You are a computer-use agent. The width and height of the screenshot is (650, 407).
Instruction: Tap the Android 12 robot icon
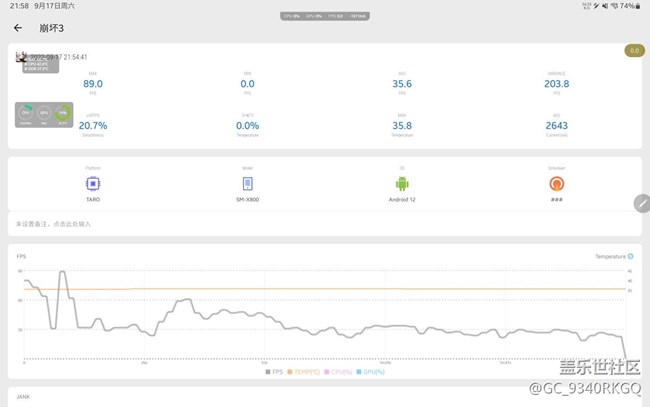[402, 184]
